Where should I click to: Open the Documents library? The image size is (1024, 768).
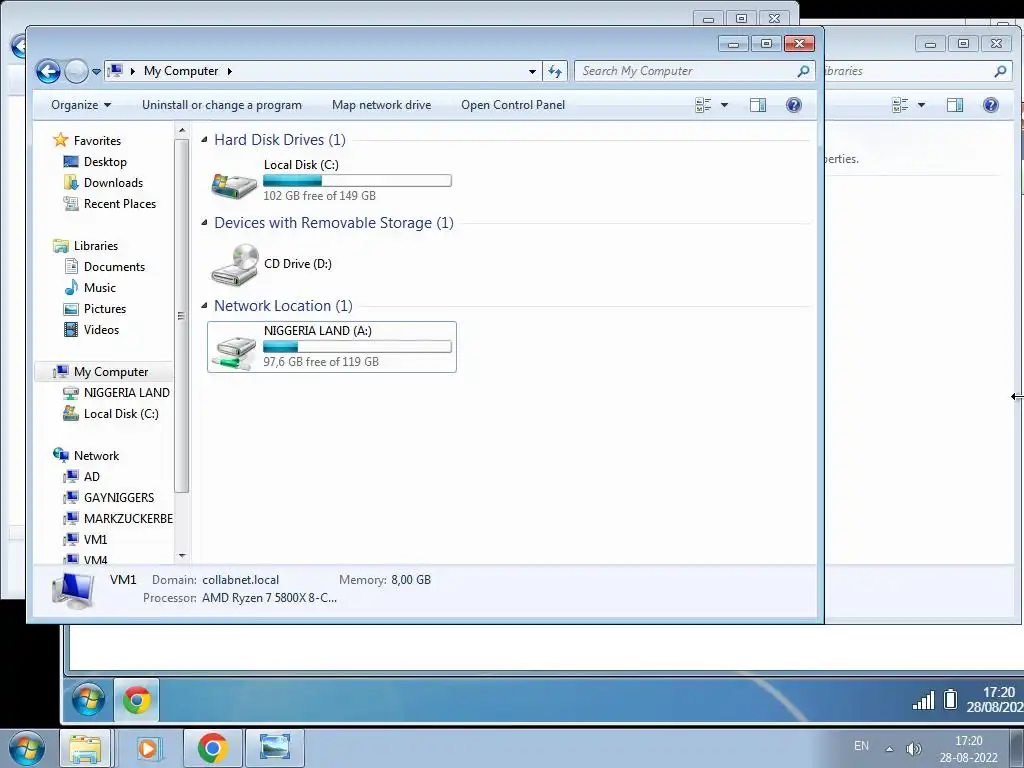(x=114, y=266)
